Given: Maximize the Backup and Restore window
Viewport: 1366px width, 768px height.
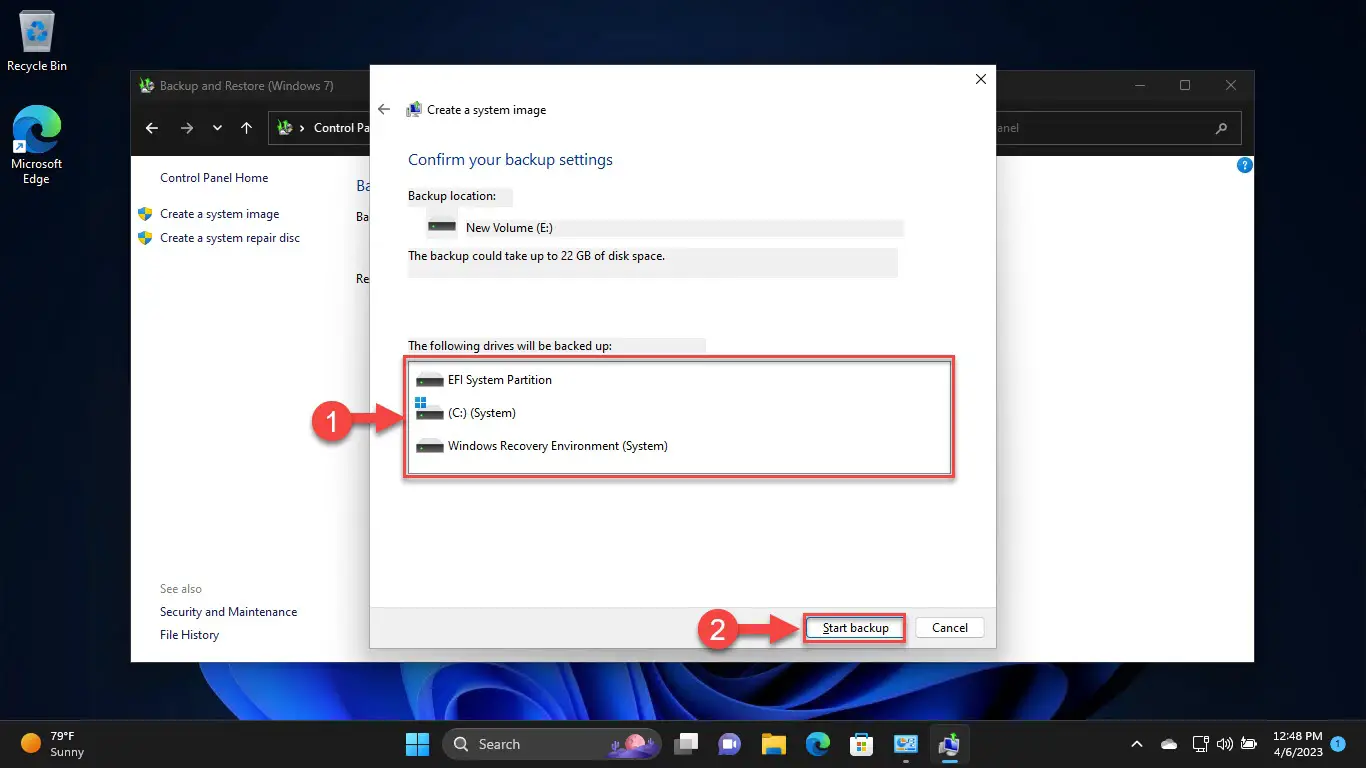Looking at the screenshot, I should click(x=1185, y=86).
